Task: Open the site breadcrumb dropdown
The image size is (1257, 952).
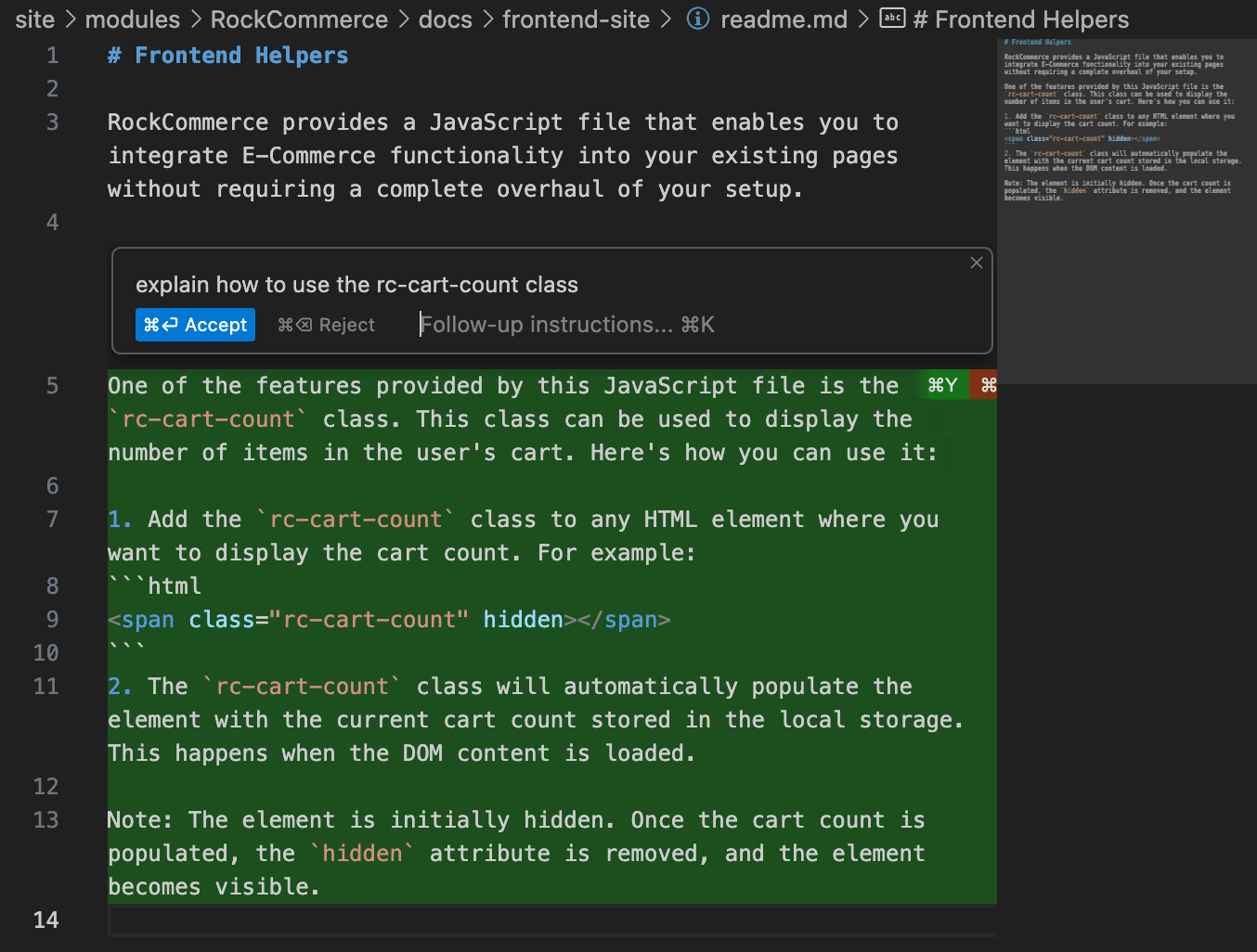Action: point(34,19)
